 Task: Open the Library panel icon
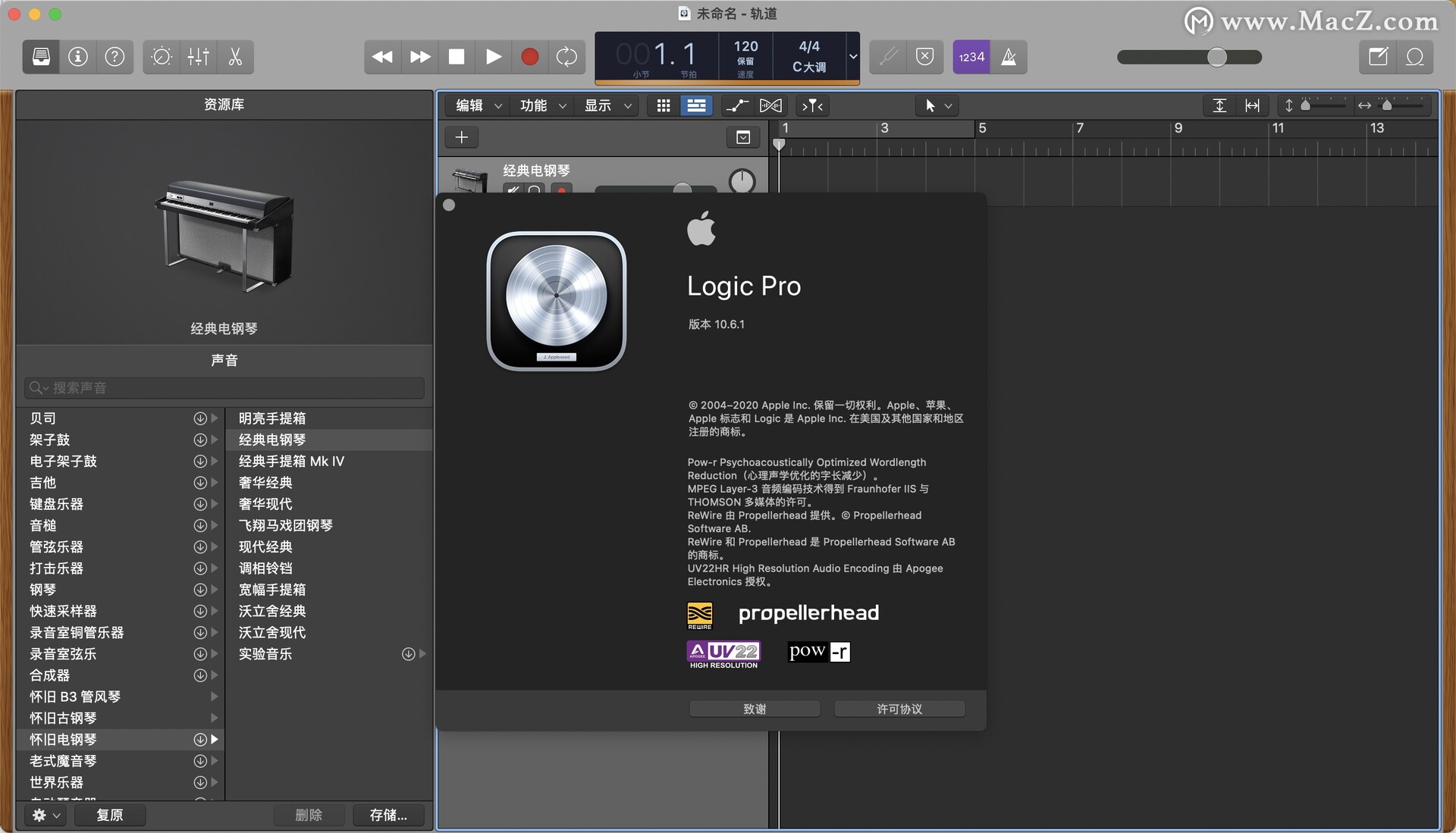coord(39,57)
